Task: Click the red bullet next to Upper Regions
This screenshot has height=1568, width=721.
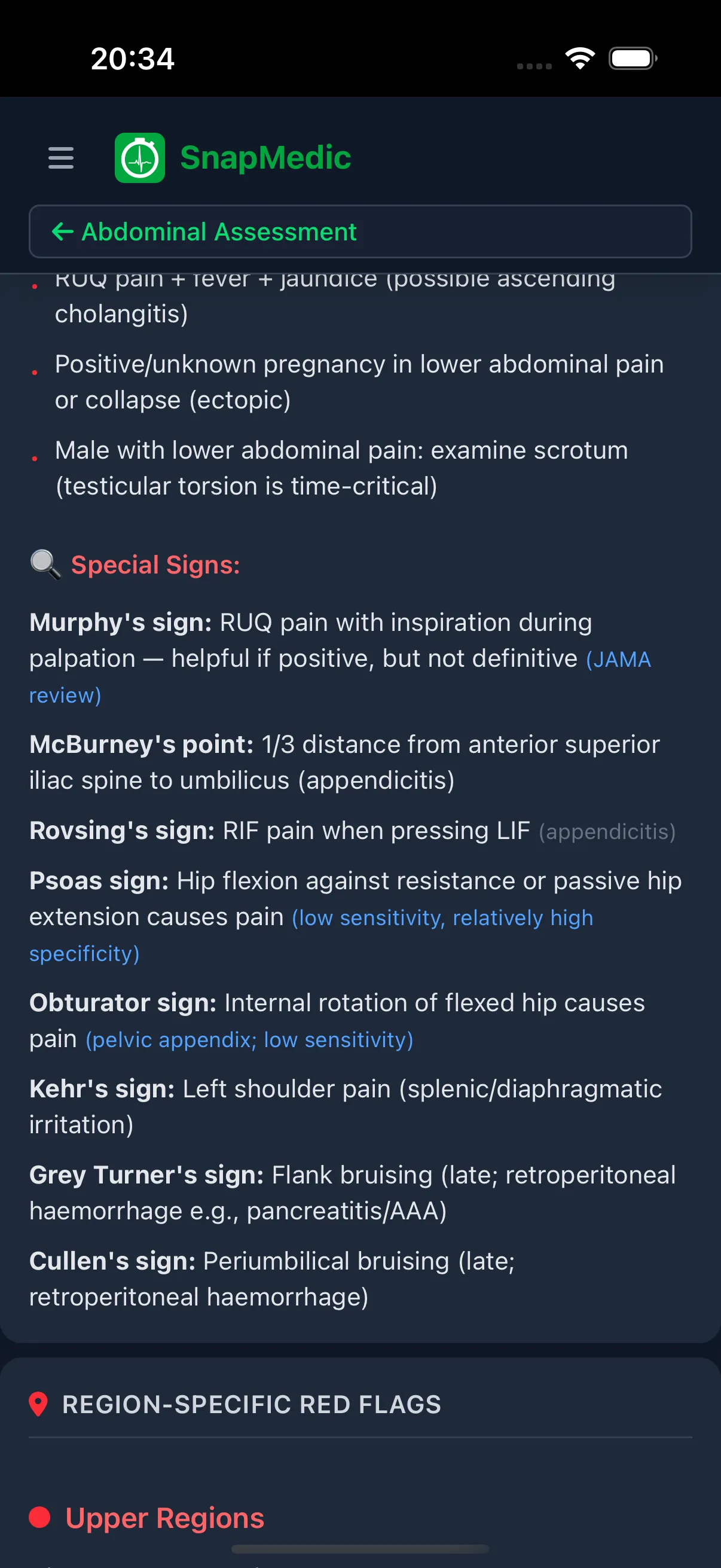Action: coord(40,1517)
